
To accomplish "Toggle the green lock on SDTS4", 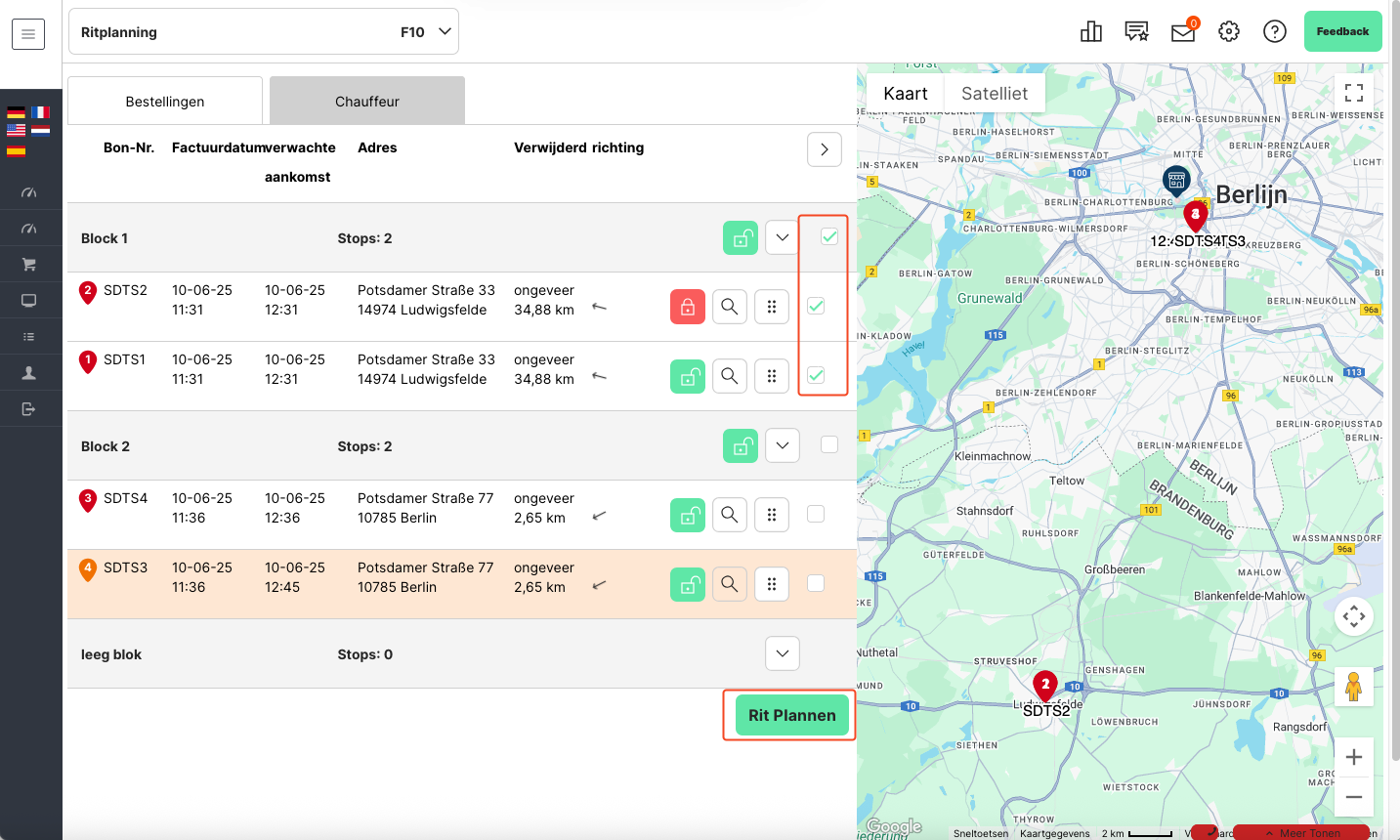I will click(688, 515).
